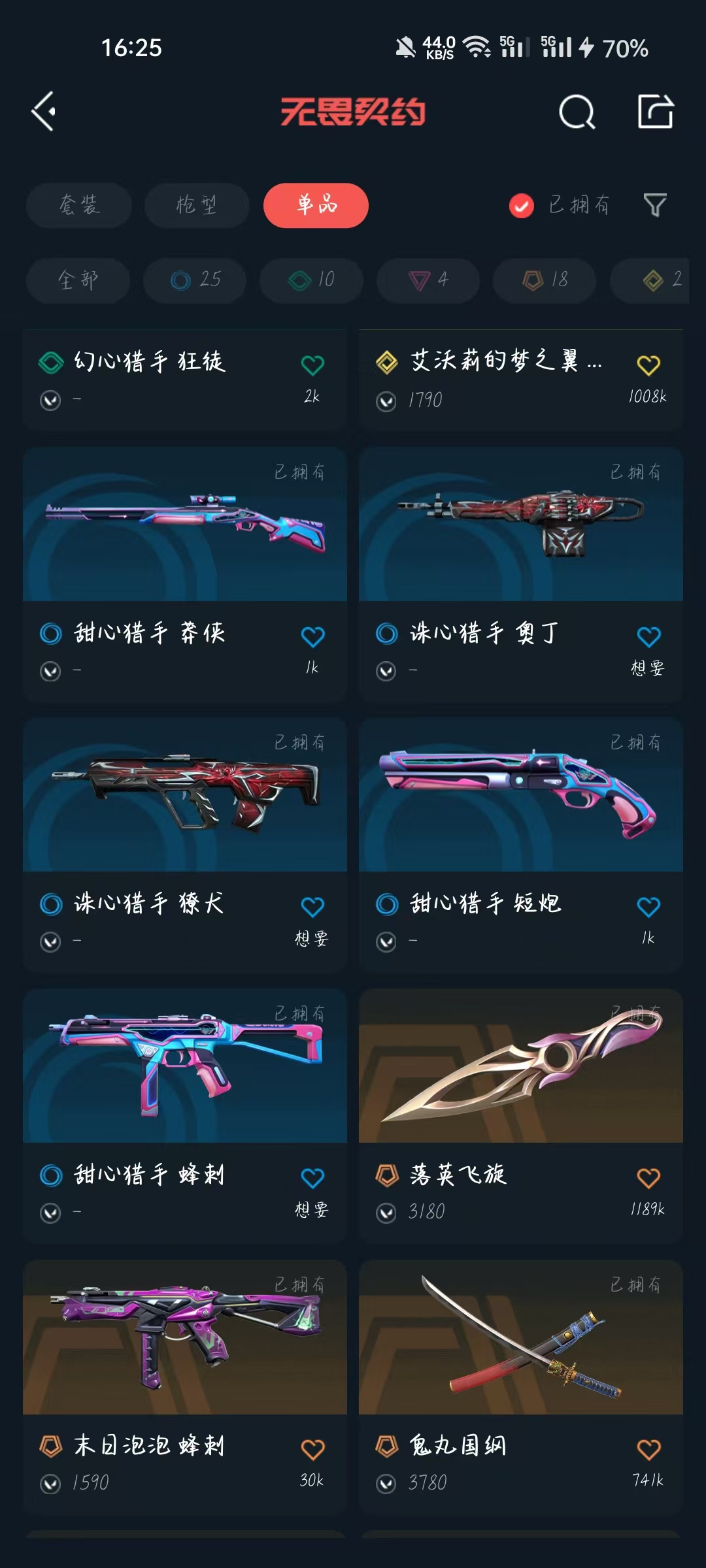Viewport: 706px width, 1568px height.
Task: Open the search magnifier icon
Action: click(577, 112)
